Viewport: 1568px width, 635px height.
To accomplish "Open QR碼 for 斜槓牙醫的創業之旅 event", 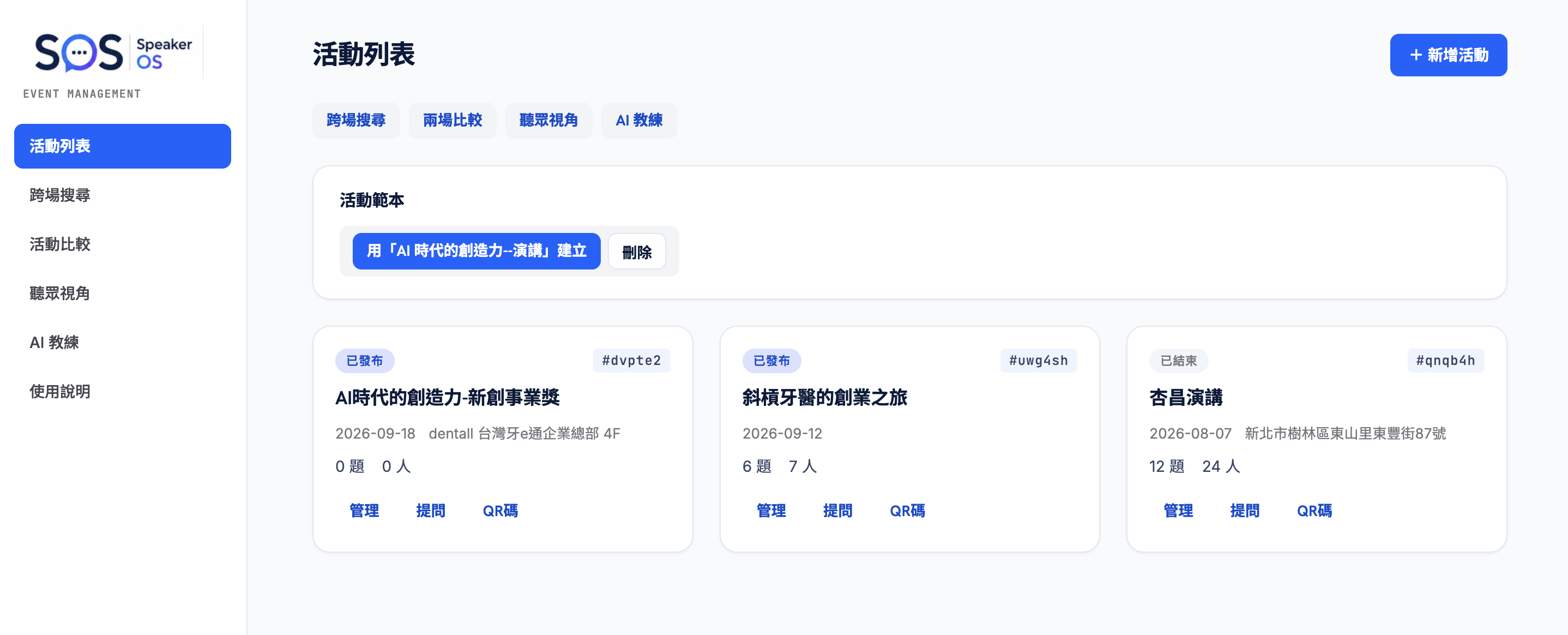I will point(908,511).
